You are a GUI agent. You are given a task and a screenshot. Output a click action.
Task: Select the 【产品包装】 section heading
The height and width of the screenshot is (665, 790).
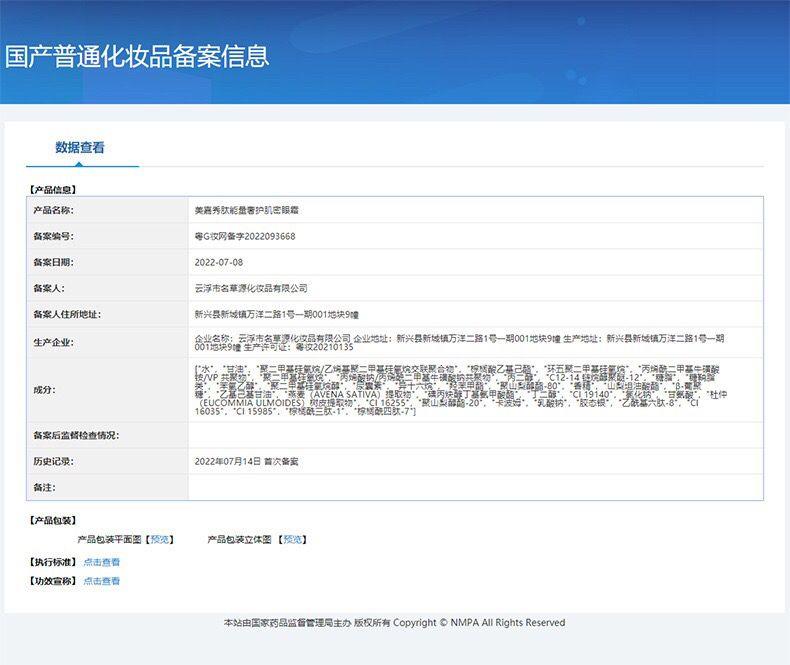coord(52,520)
